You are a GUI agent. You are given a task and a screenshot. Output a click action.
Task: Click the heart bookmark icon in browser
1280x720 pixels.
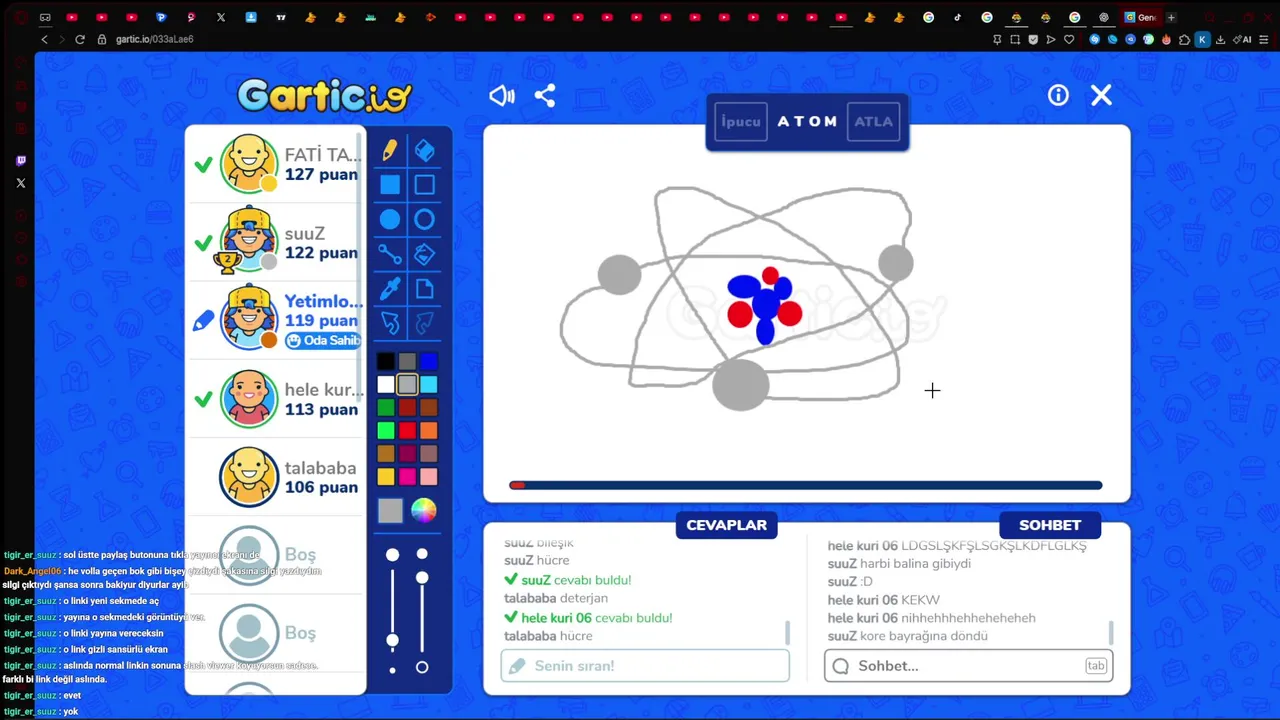(1069, 39)
